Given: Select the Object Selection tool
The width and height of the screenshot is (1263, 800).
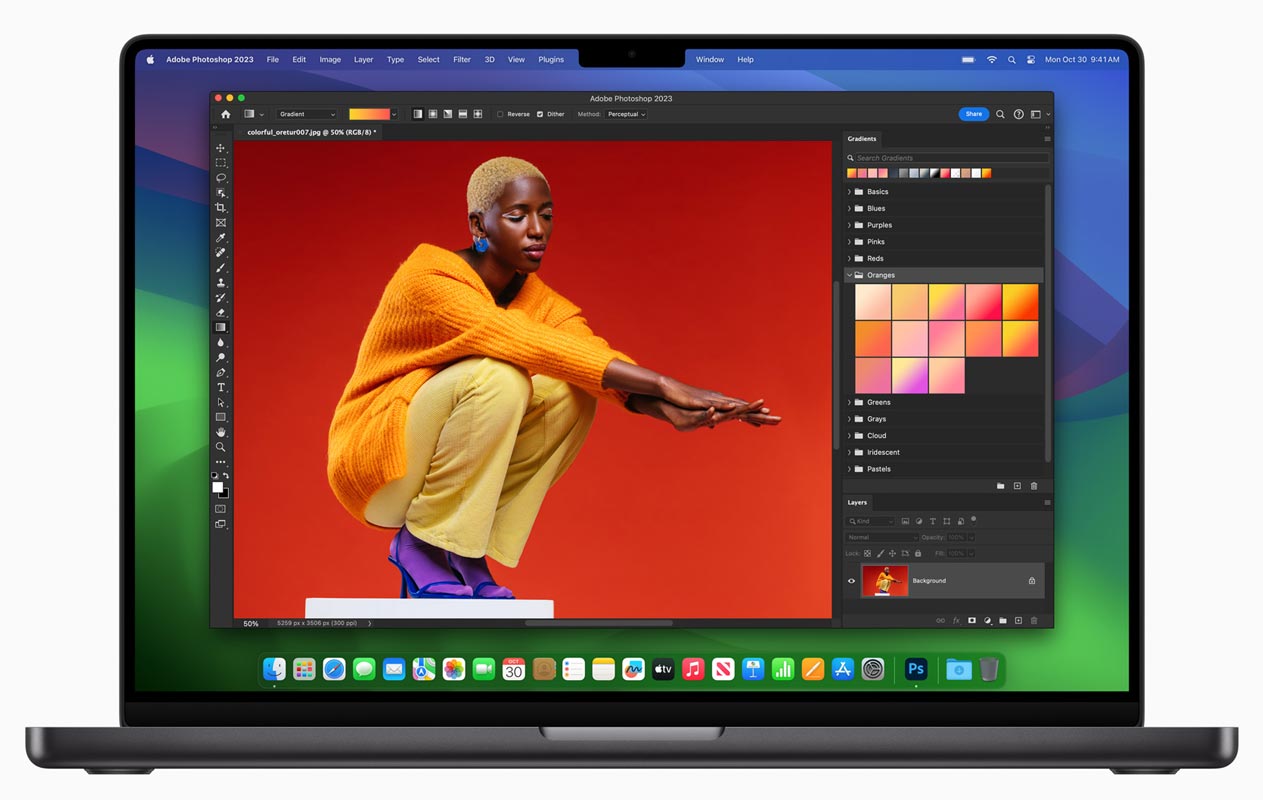Looking at the screenshot, I should [221, 193].
